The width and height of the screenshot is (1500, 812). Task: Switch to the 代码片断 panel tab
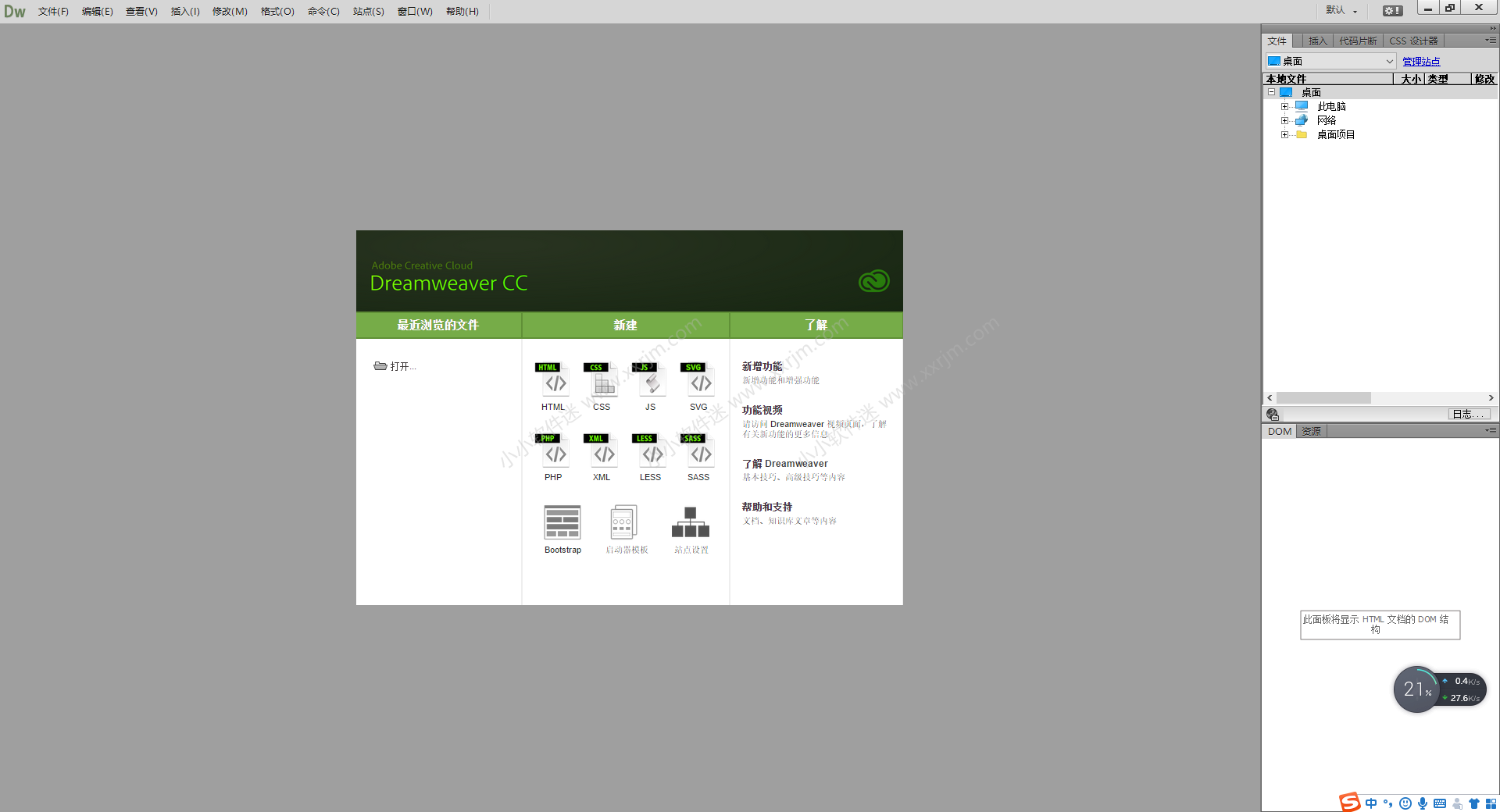(x=1358, y=41)
